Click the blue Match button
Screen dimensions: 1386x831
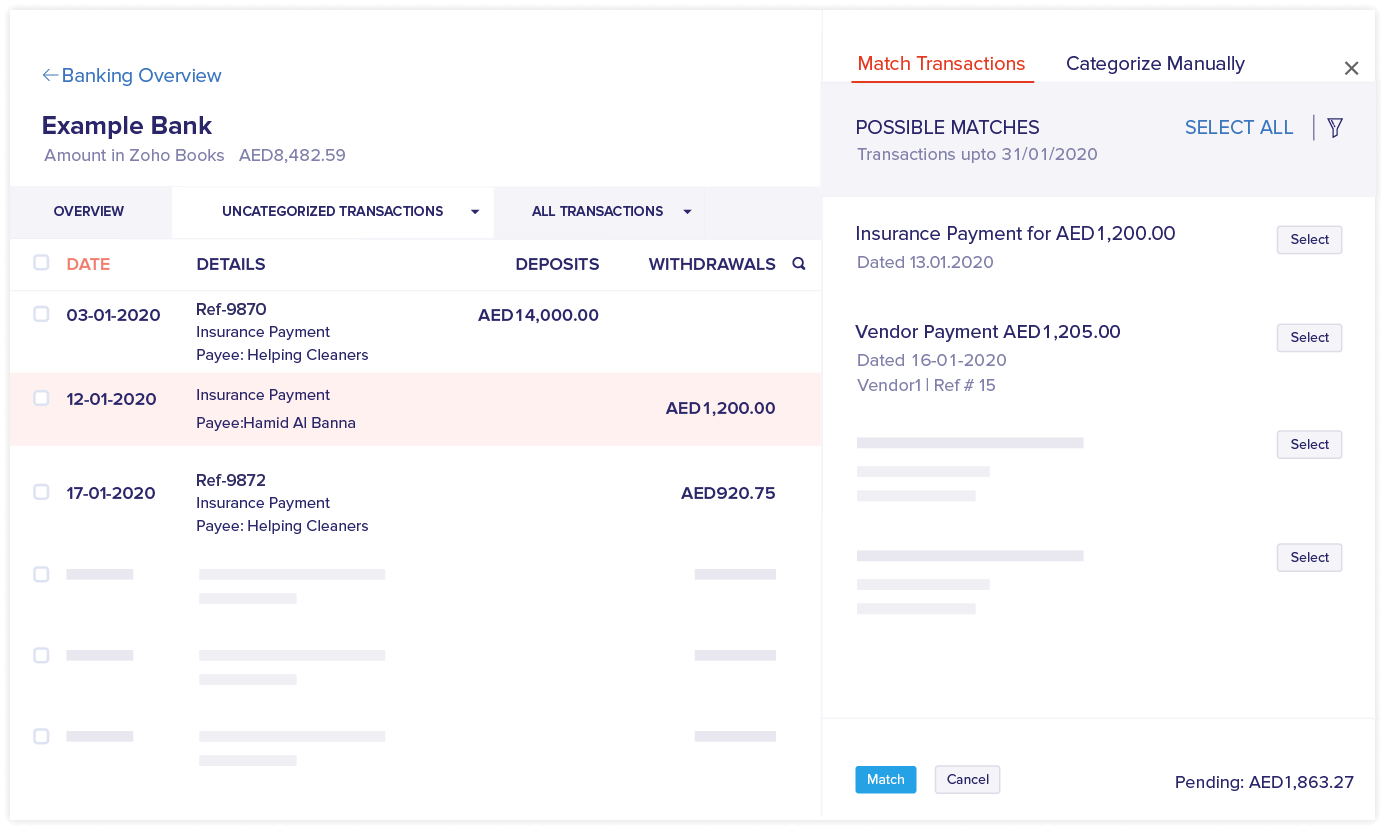pos(886,780)
